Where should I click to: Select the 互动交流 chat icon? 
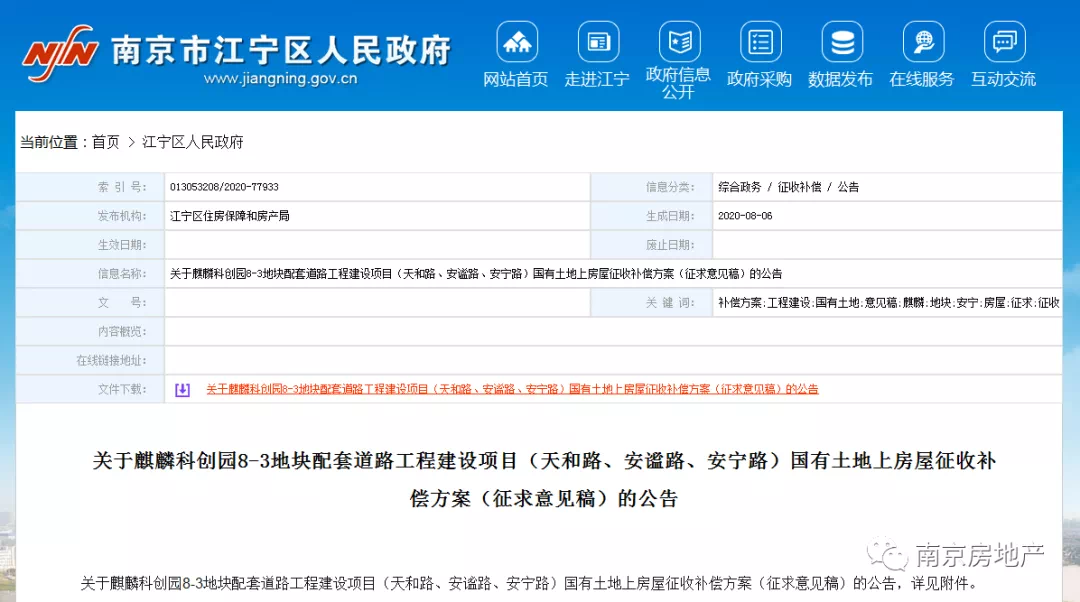[x=1004, y=43]
